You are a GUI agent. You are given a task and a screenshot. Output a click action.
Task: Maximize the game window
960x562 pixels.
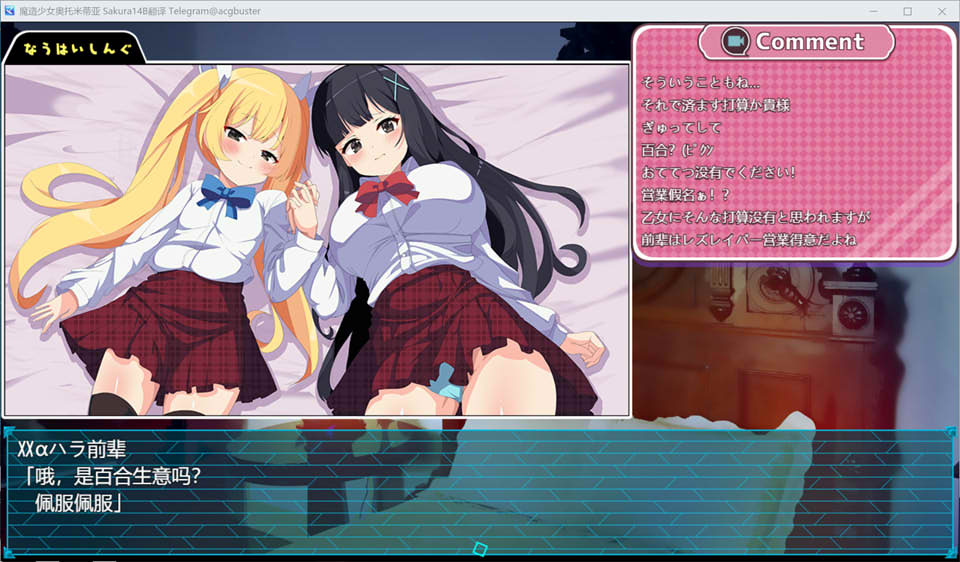tap(907, 11)
